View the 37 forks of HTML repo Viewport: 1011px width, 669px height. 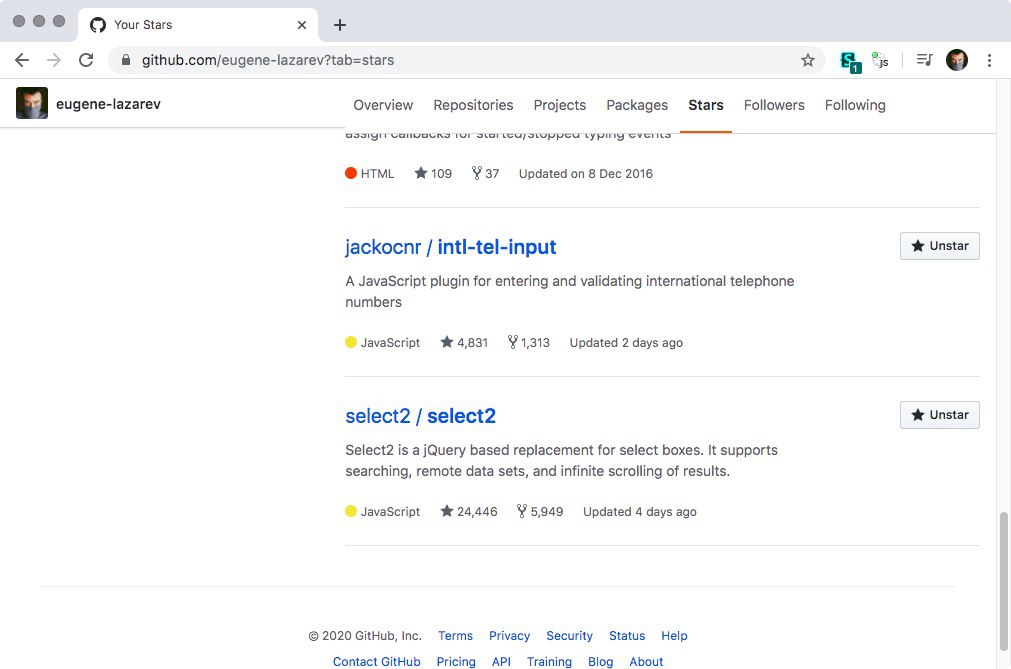coord(485,173)
